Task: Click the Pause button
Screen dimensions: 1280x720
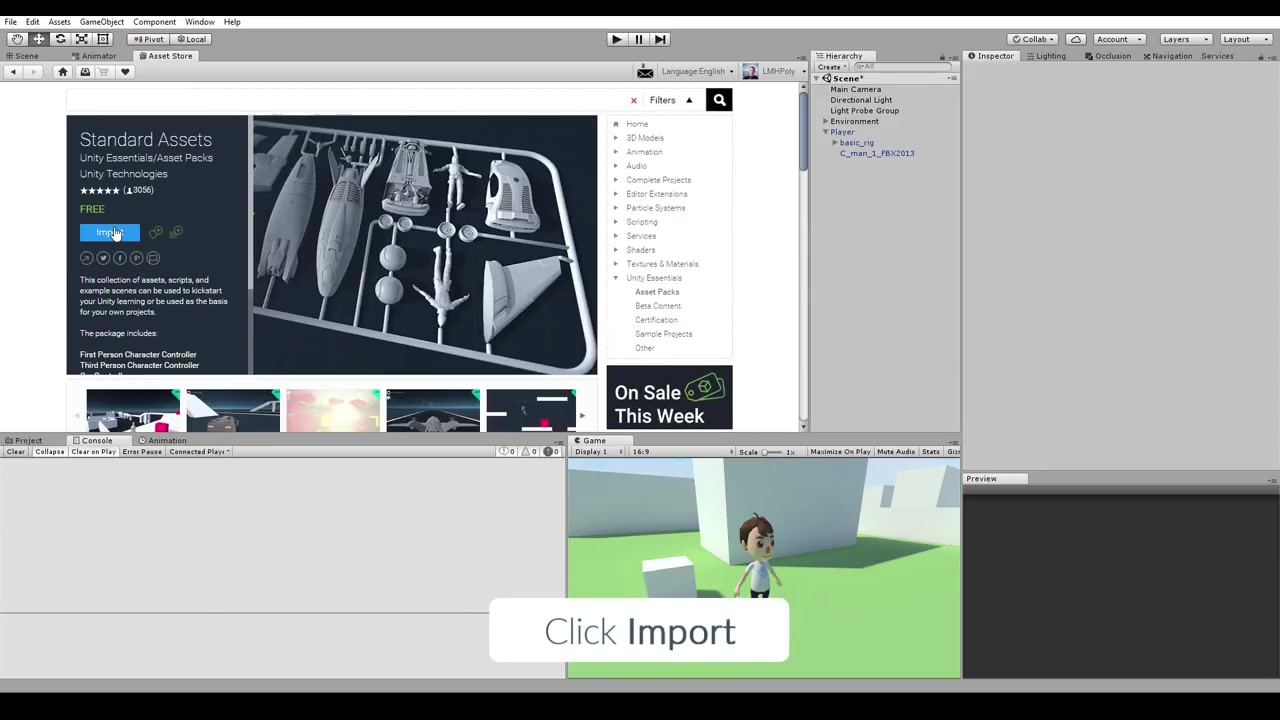Action: pos(638,39)
